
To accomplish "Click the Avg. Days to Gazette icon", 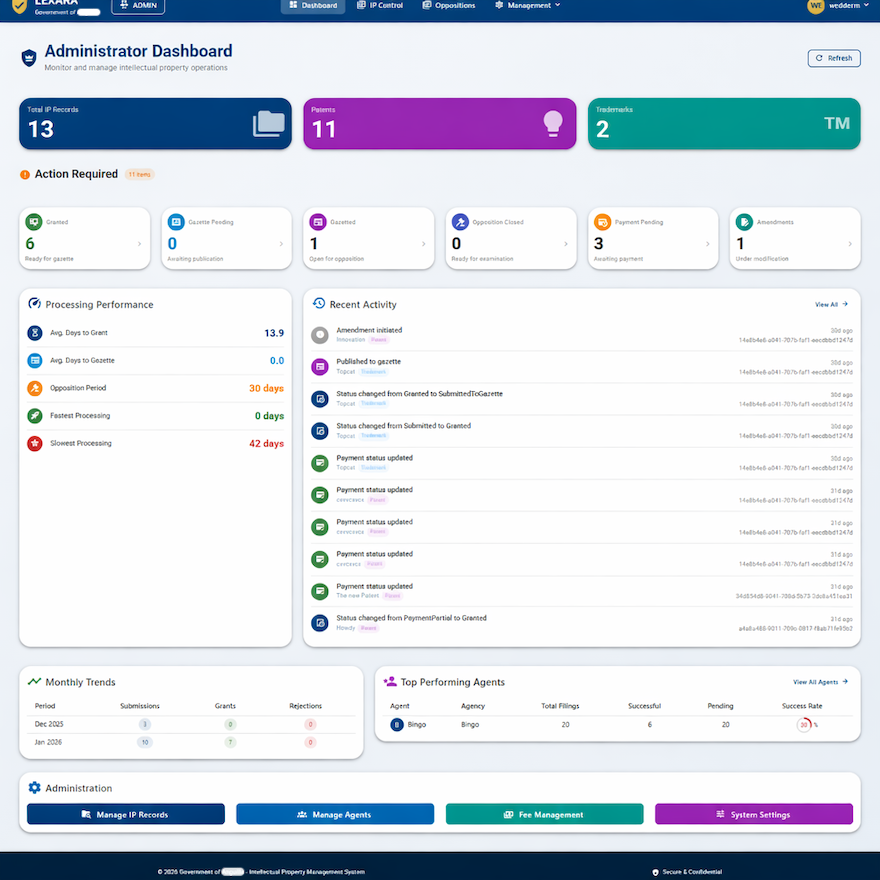I will tap(35, 360).
